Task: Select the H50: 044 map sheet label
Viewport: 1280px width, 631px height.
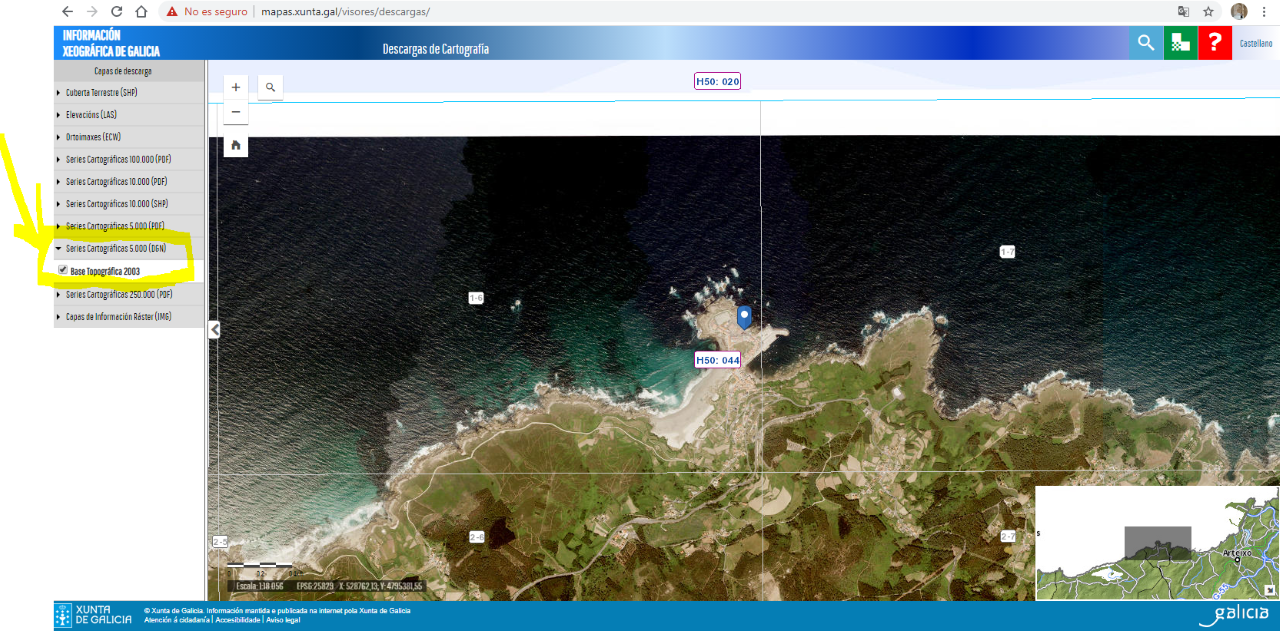Action: point(717,360)
